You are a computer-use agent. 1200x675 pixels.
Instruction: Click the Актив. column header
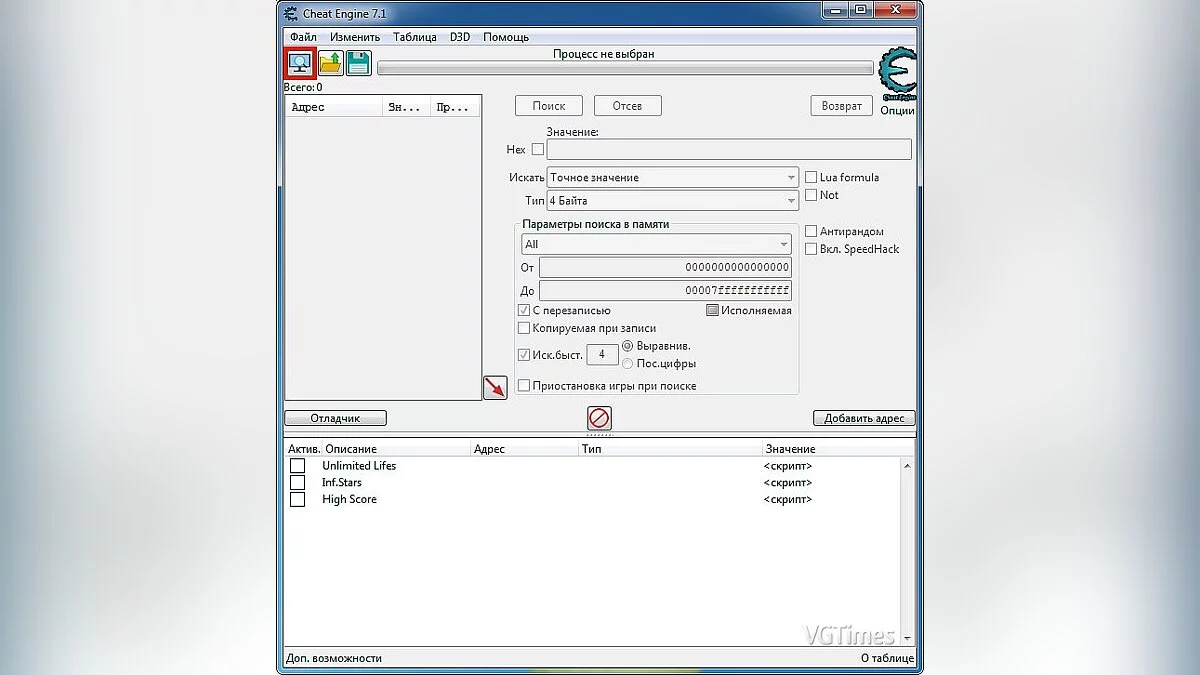(x=304, y=449)
